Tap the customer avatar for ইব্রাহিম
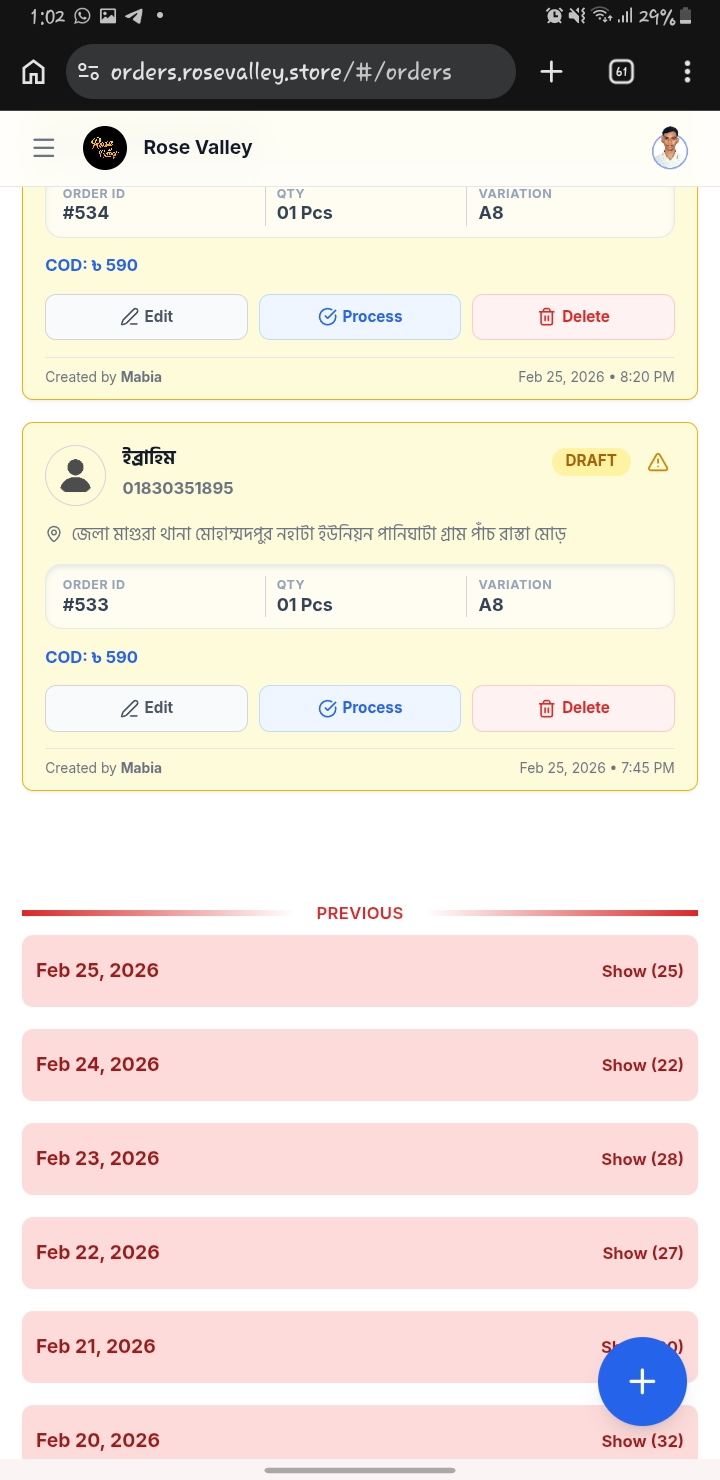 point(76,475)
